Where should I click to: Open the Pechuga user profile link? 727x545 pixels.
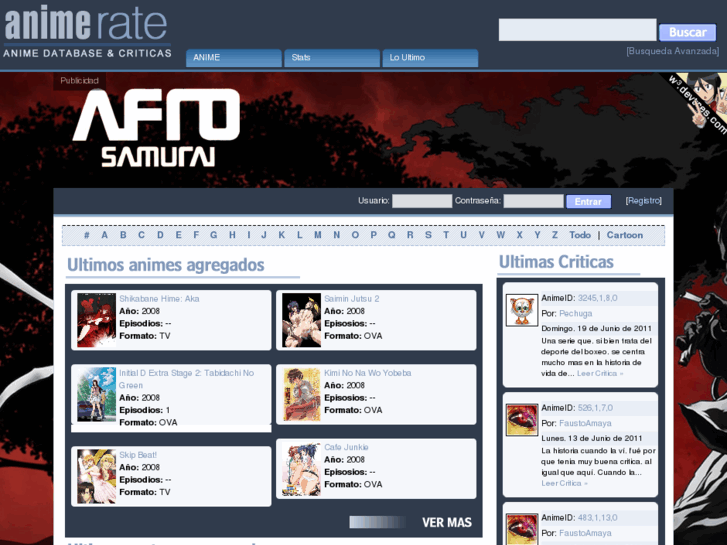575,314
